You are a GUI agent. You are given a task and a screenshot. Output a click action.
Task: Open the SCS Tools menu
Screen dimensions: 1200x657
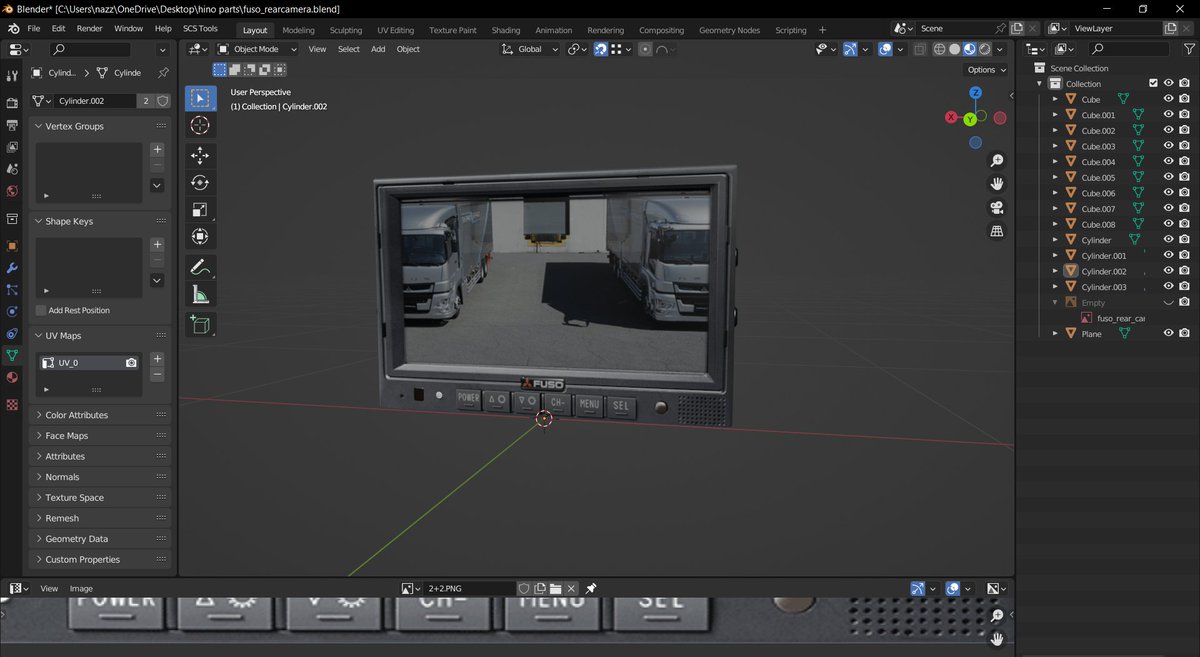200,29
